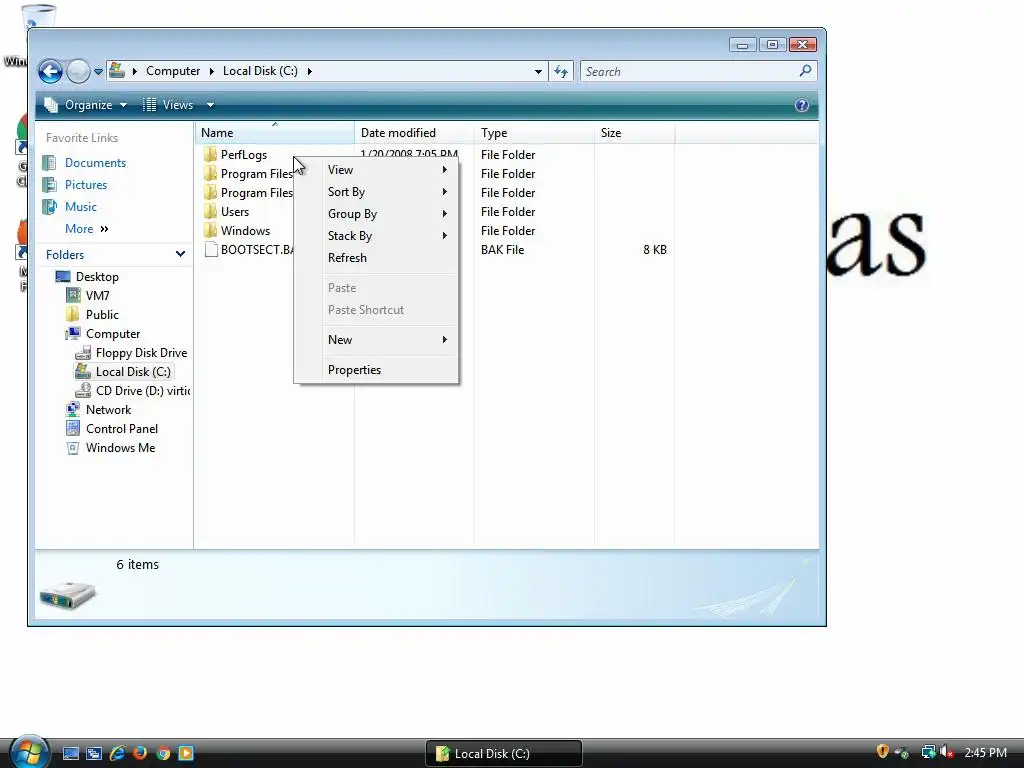Collapse the Folders pane chevron

[x=180, y=254]
